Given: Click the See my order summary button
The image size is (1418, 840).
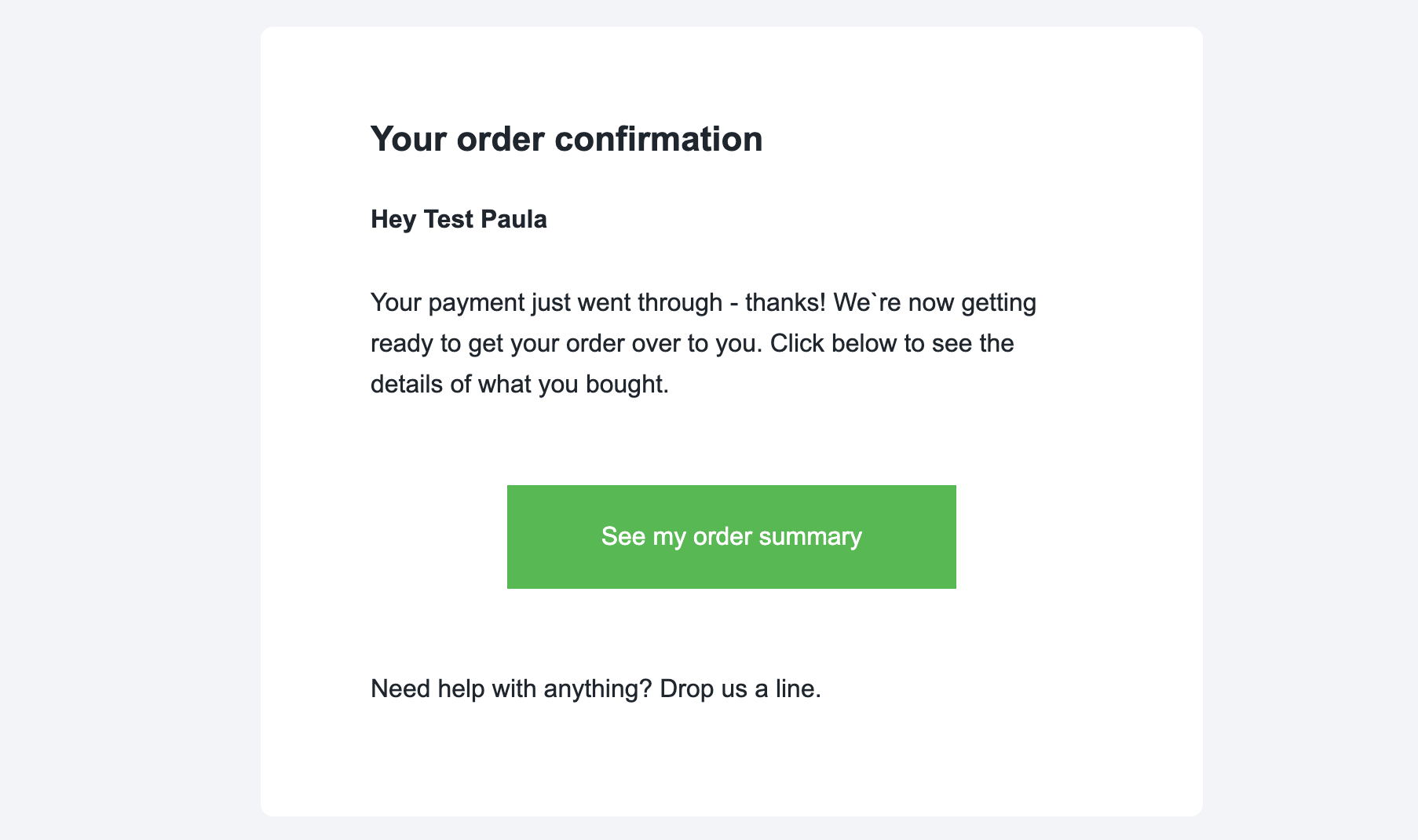Looking at the screenshot, I should [731, 537].
